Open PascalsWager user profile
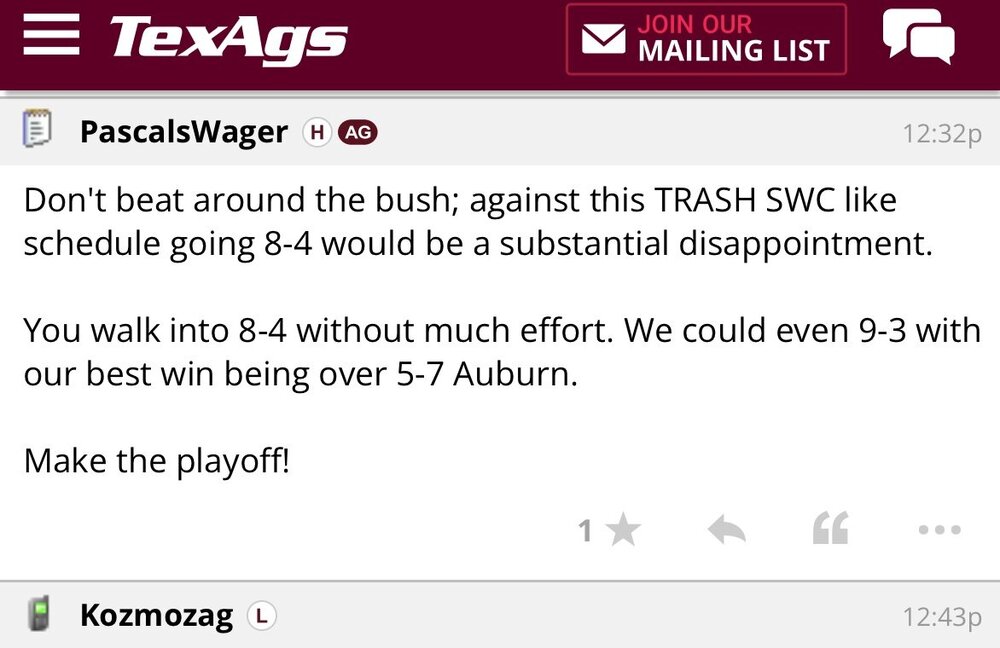Image resolution: width=1000 pixels, height=648 pixels. click(x=184, y=132)
